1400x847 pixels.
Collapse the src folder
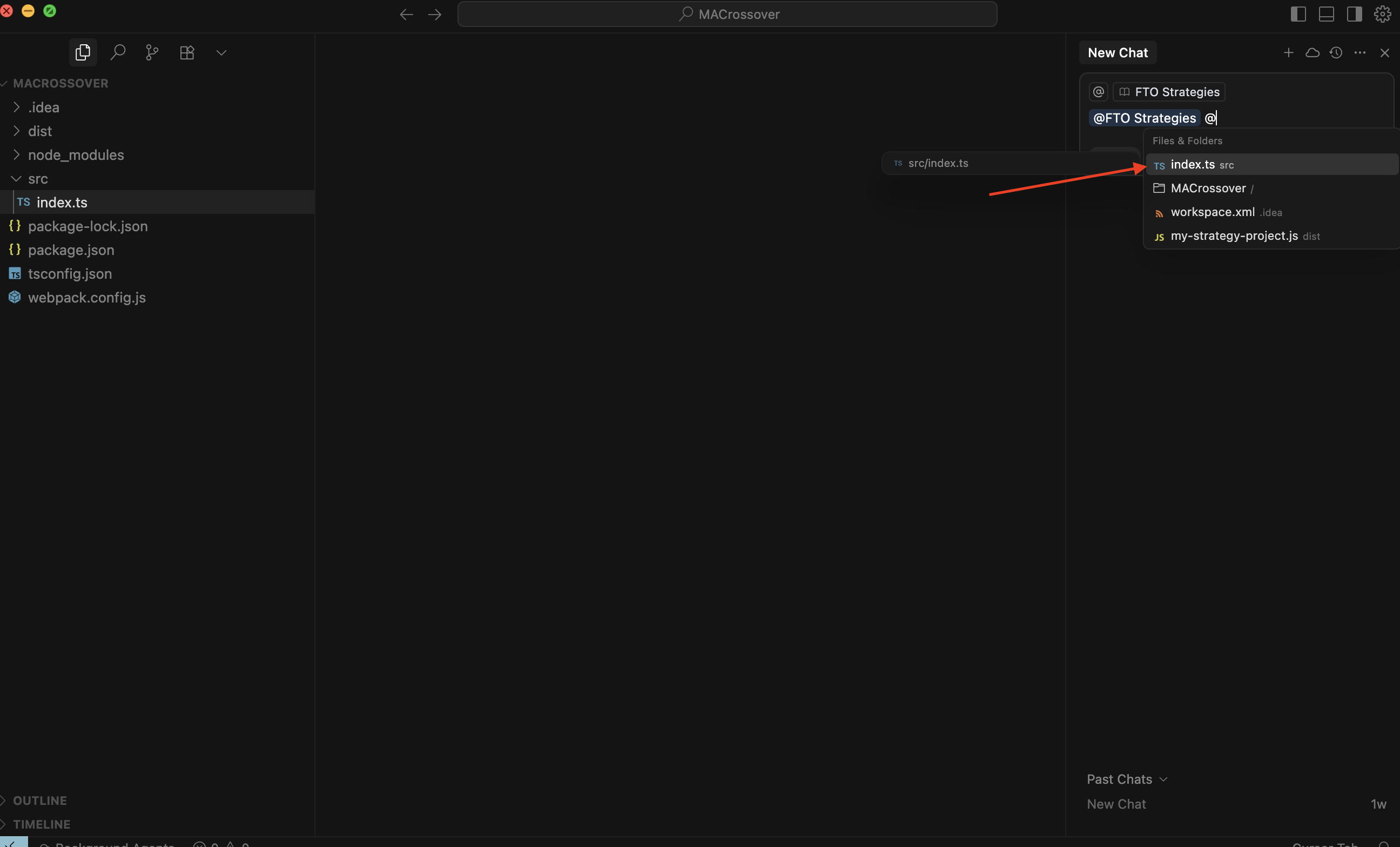(37, 178)
